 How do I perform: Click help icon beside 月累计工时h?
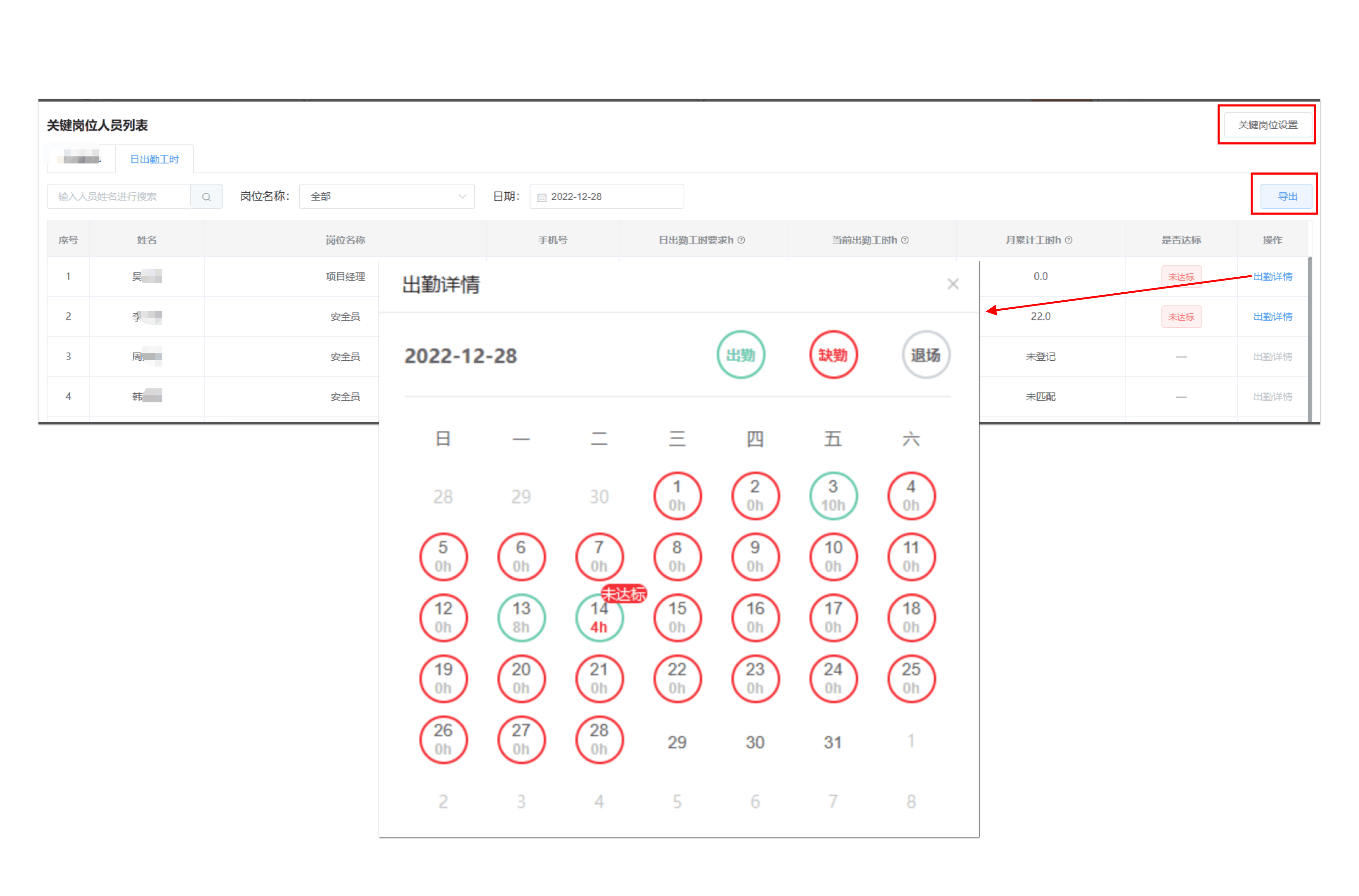click(x=1068, y=240)
